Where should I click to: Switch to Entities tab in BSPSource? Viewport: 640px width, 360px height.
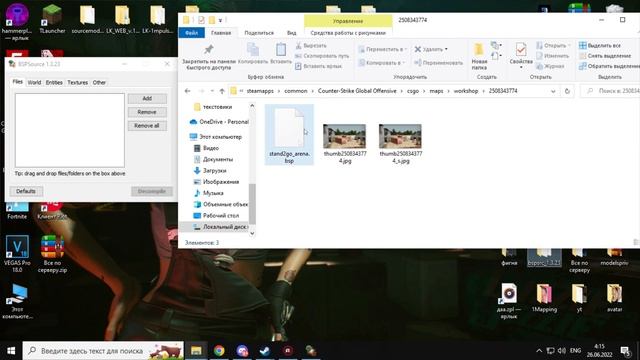click(54, 82)
